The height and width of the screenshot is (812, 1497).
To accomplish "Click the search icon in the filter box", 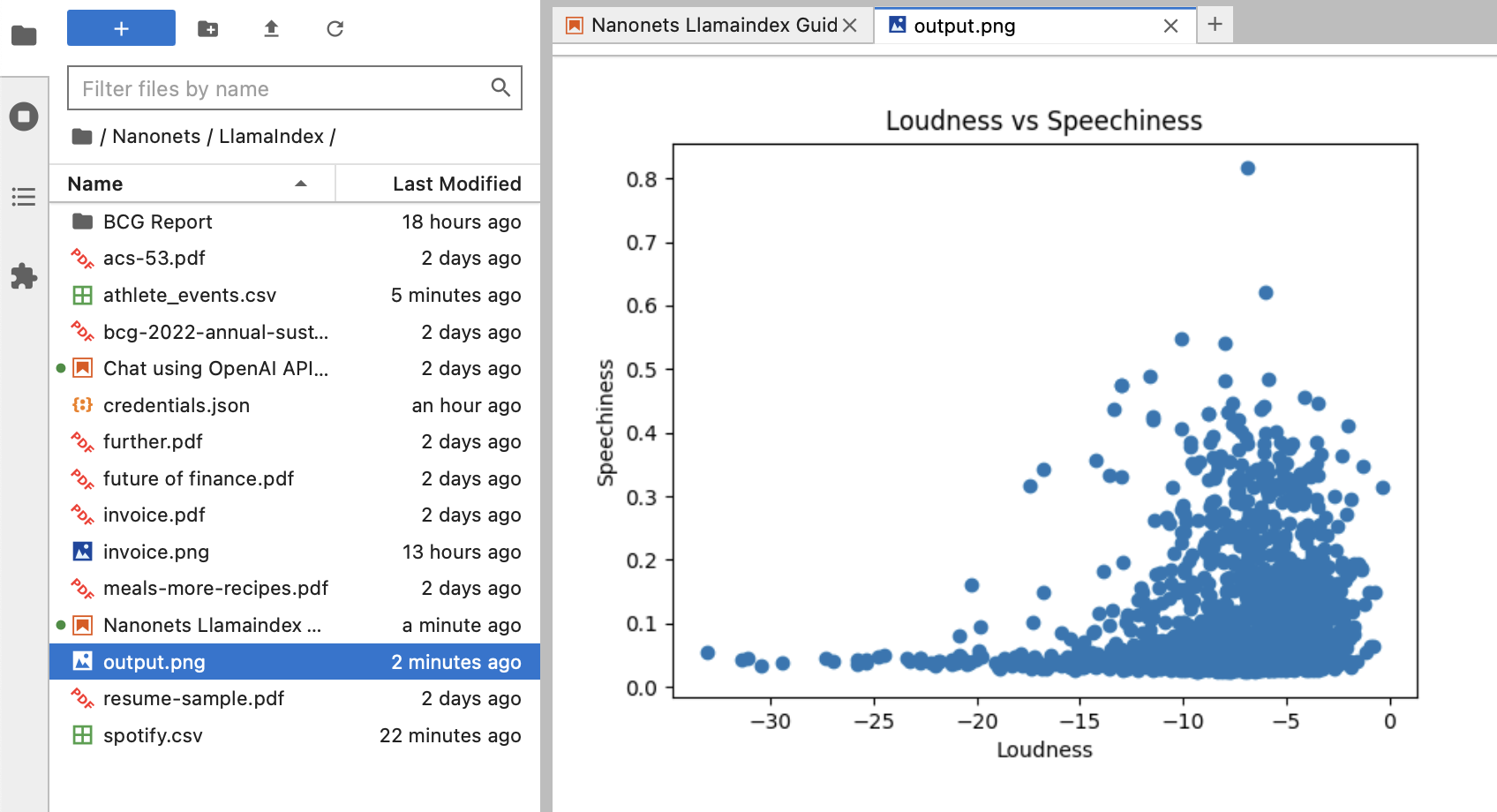I will click(500, 87).
